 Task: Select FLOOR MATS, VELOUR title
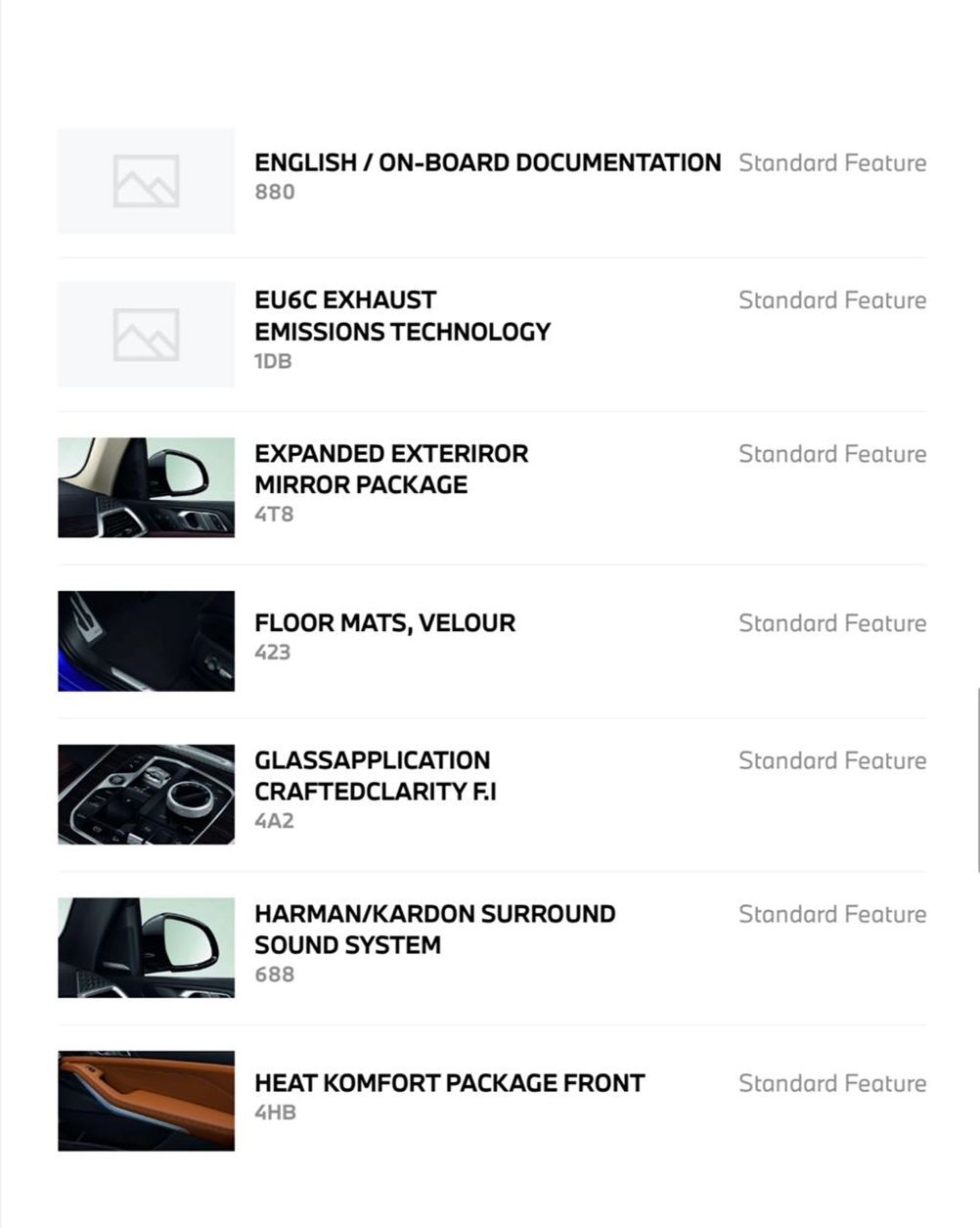coord(384,623)
